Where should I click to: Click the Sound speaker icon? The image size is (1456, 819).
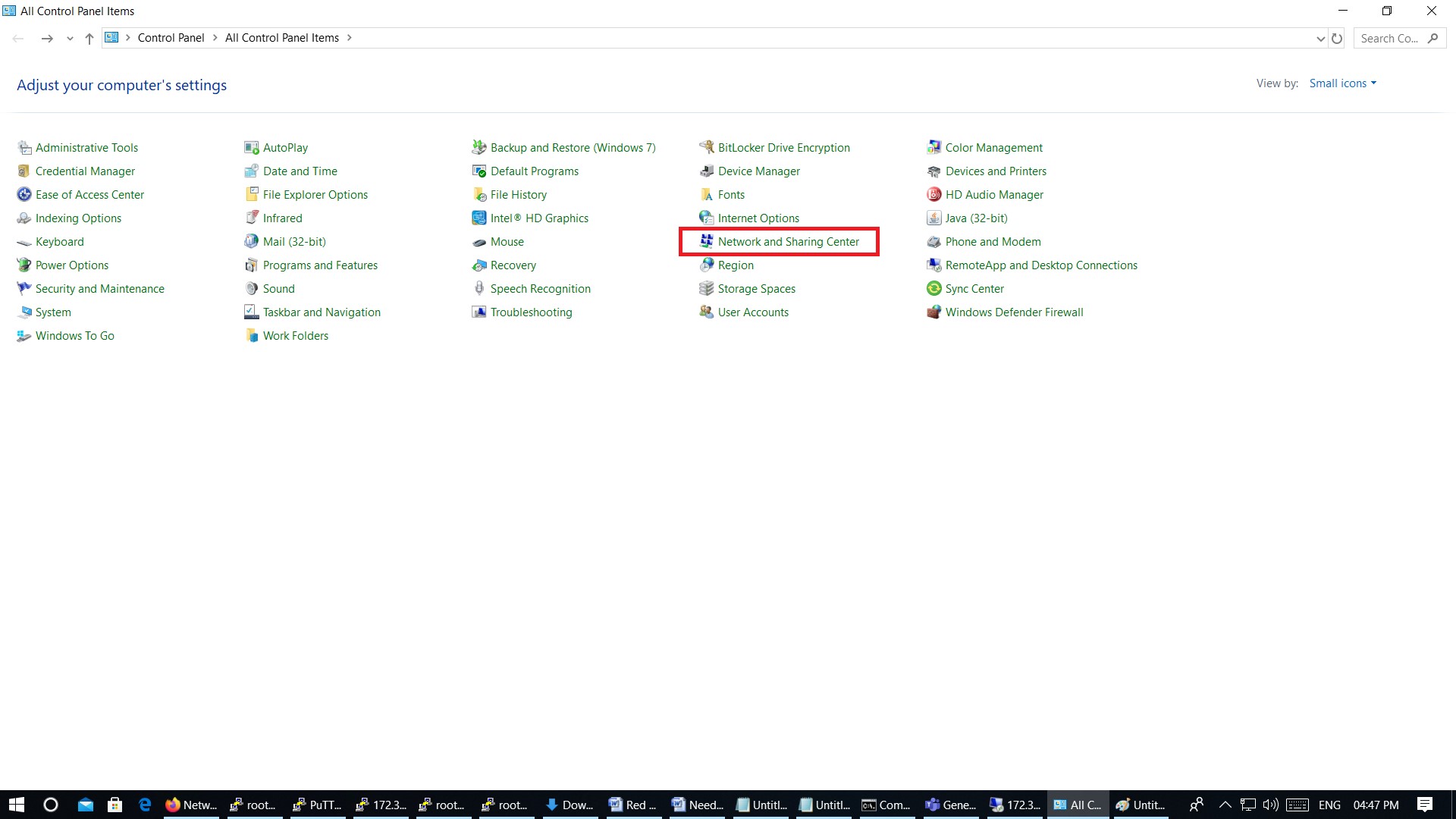coord(251,289)
